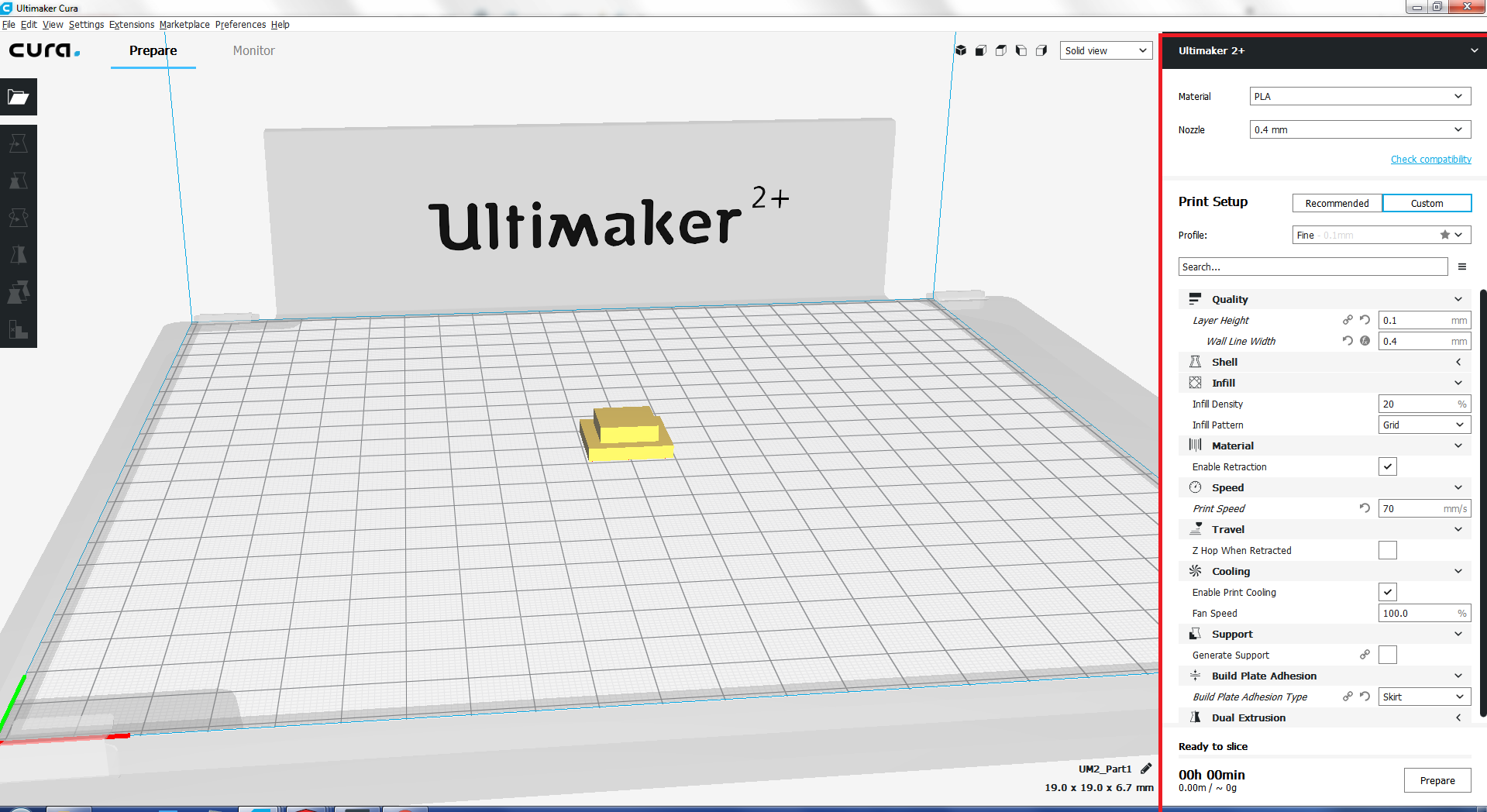Select the Scale tool in the left toolbar
Image resolution: width=1487 pixels, height=812 pixels.
(19, 181)
